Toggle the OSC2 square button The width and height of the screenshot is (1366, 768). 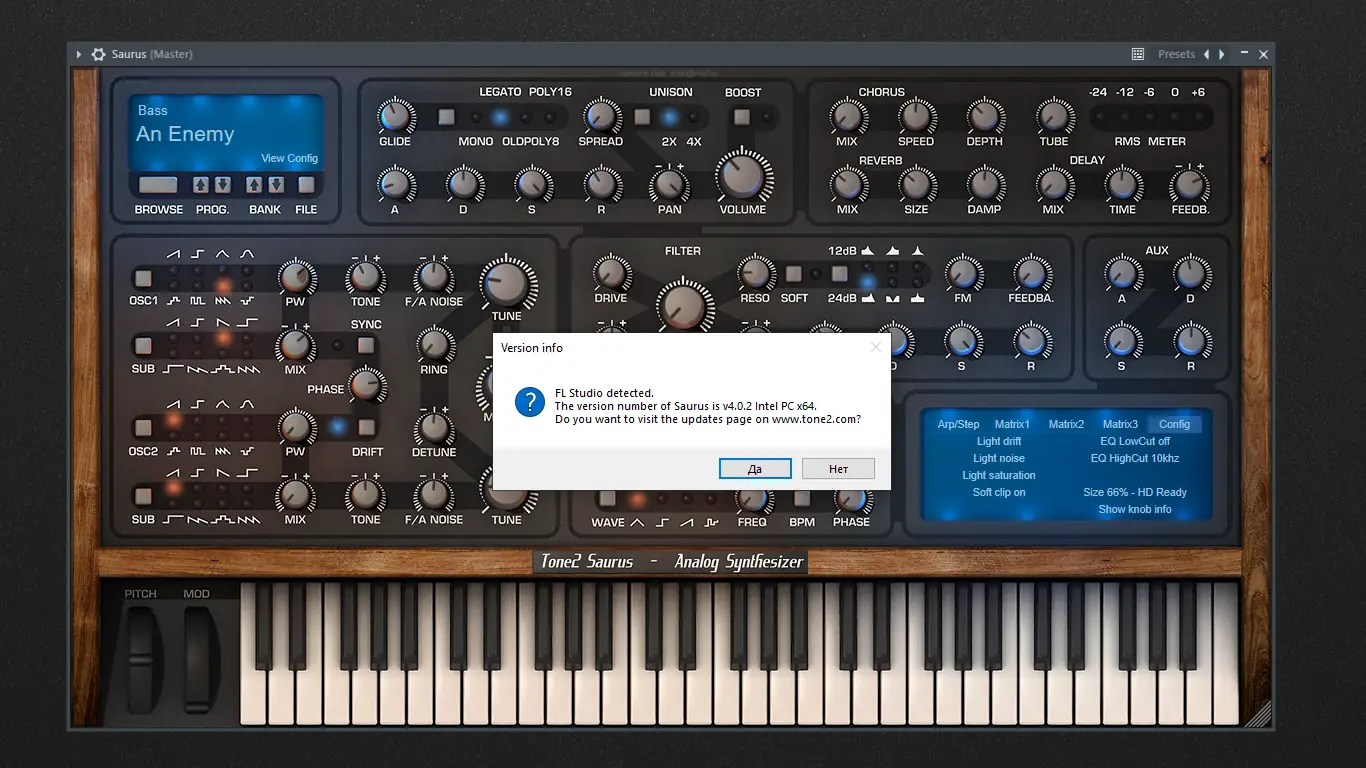(143, 428)
